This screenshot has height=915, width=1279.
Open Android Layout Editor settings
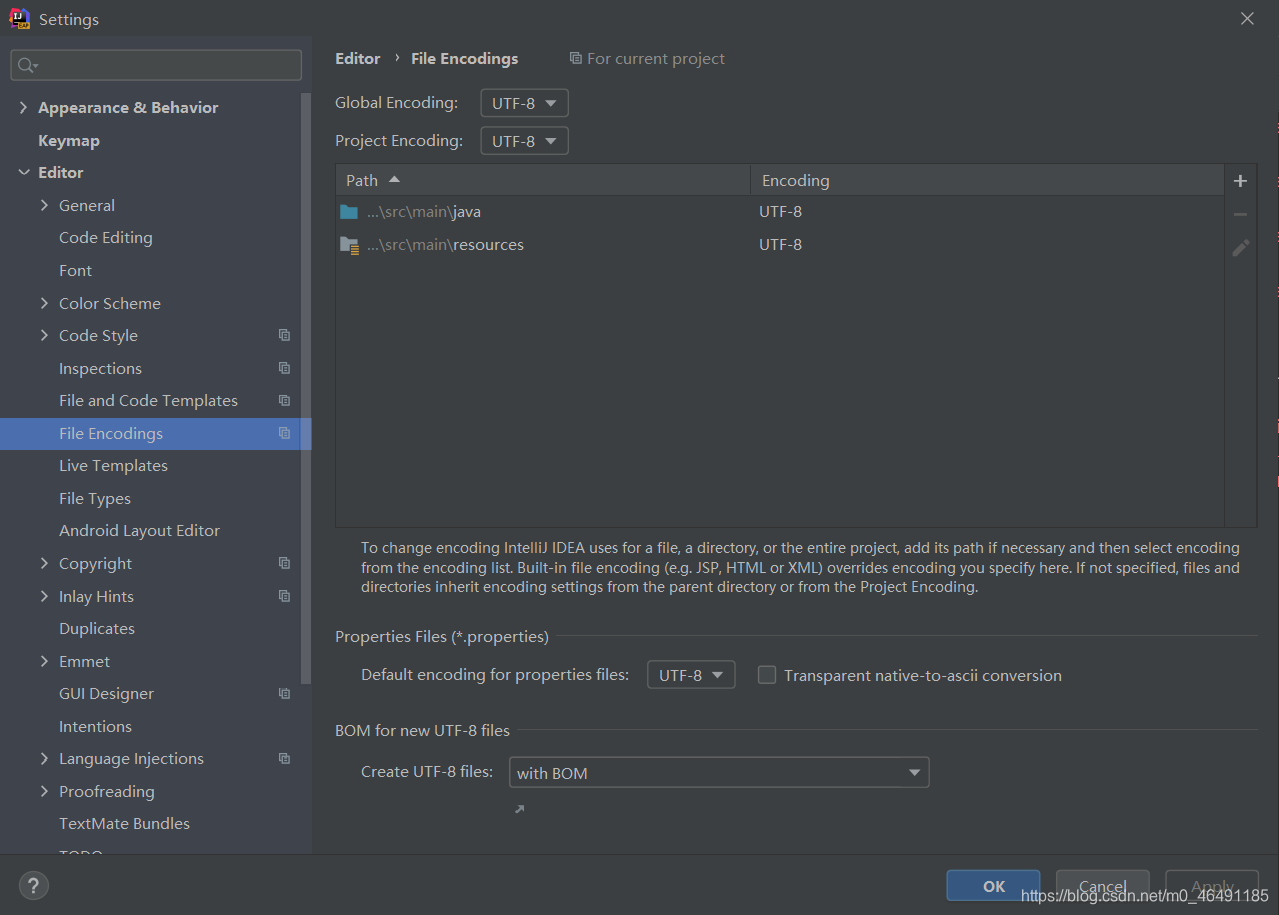coord(139,530)
